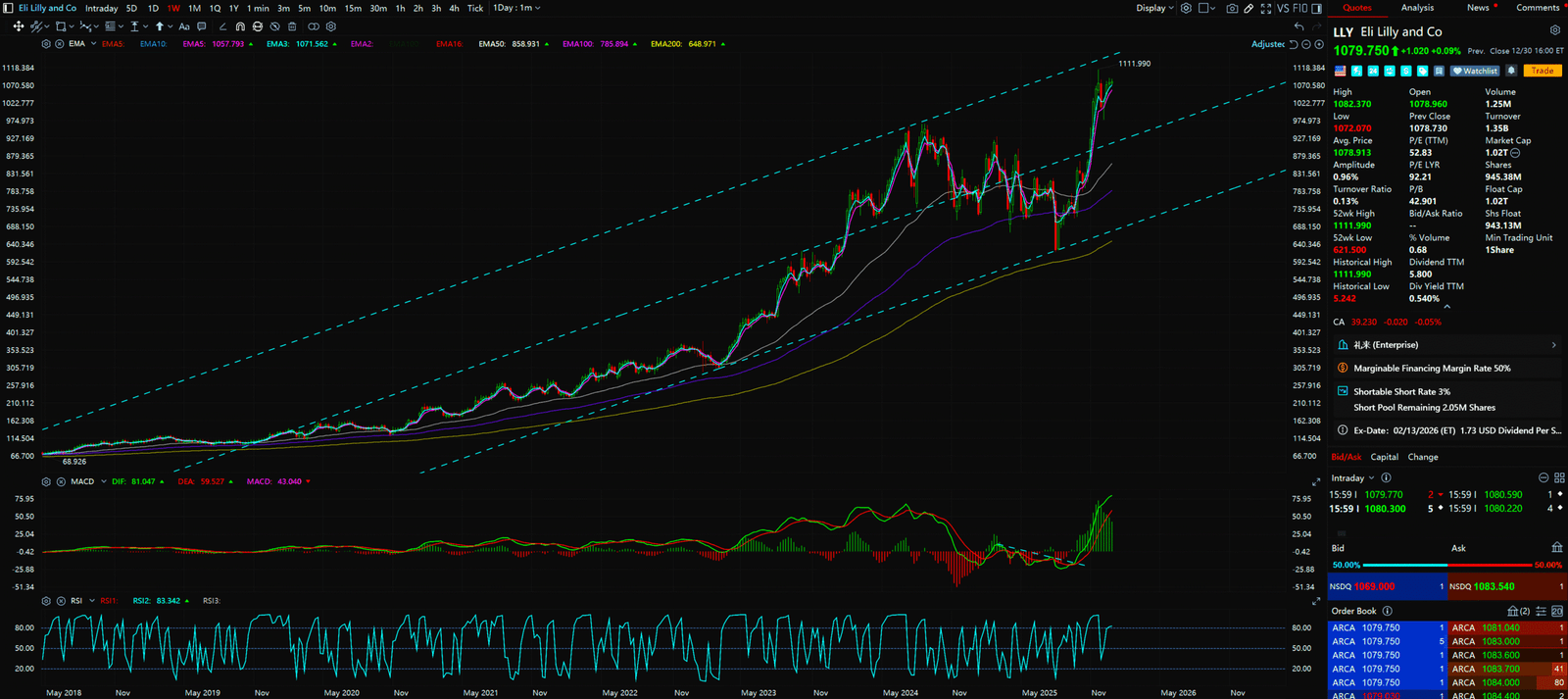Image resolution: width=1568 pixels, height=699 pixels.
Task: Click the price alert bell icon
Action: click(x=1511, y=71)
